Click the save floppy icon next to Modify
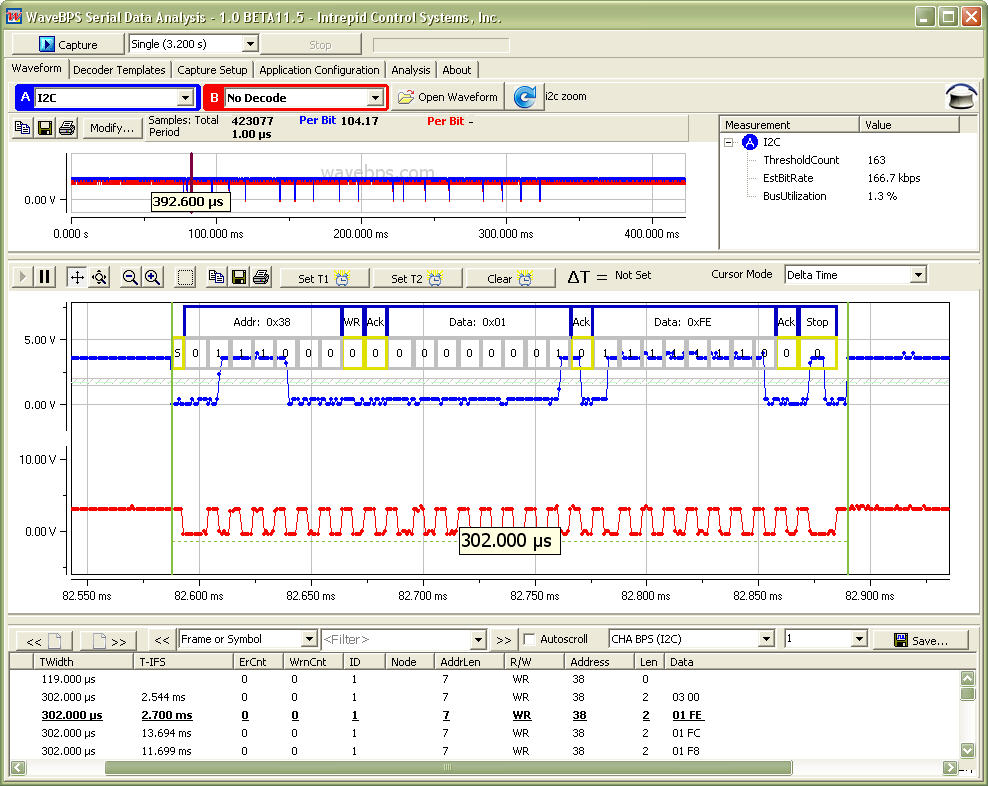 tap(45, 128)
